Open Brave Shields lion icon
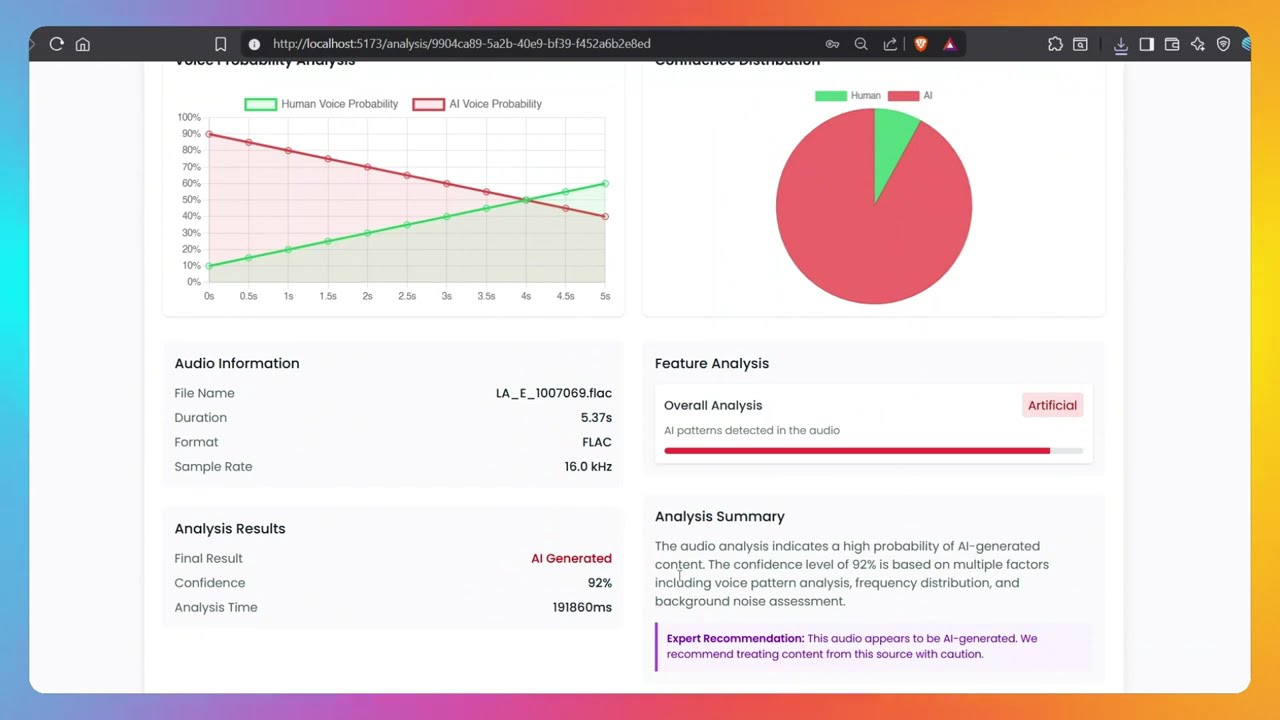Screen dimensions: 1280x720 coord(921,44)
